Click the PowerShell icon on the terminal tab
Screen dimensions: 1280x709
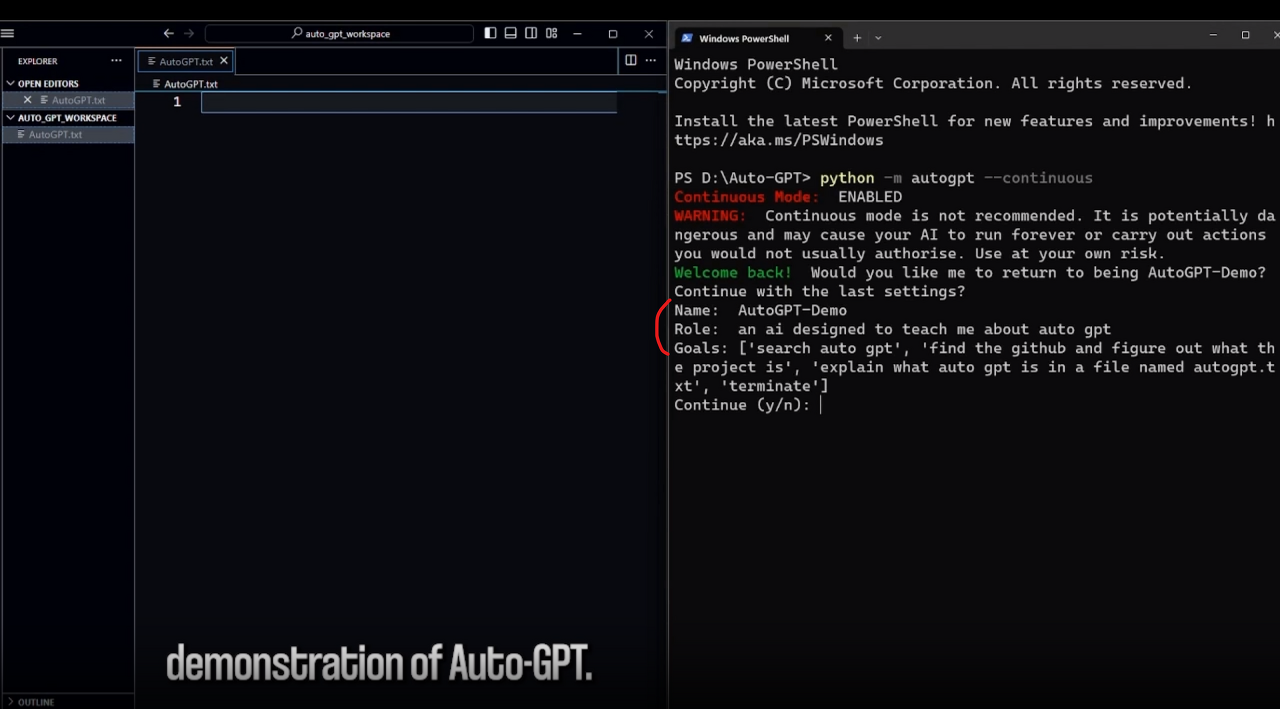point(687,38)
